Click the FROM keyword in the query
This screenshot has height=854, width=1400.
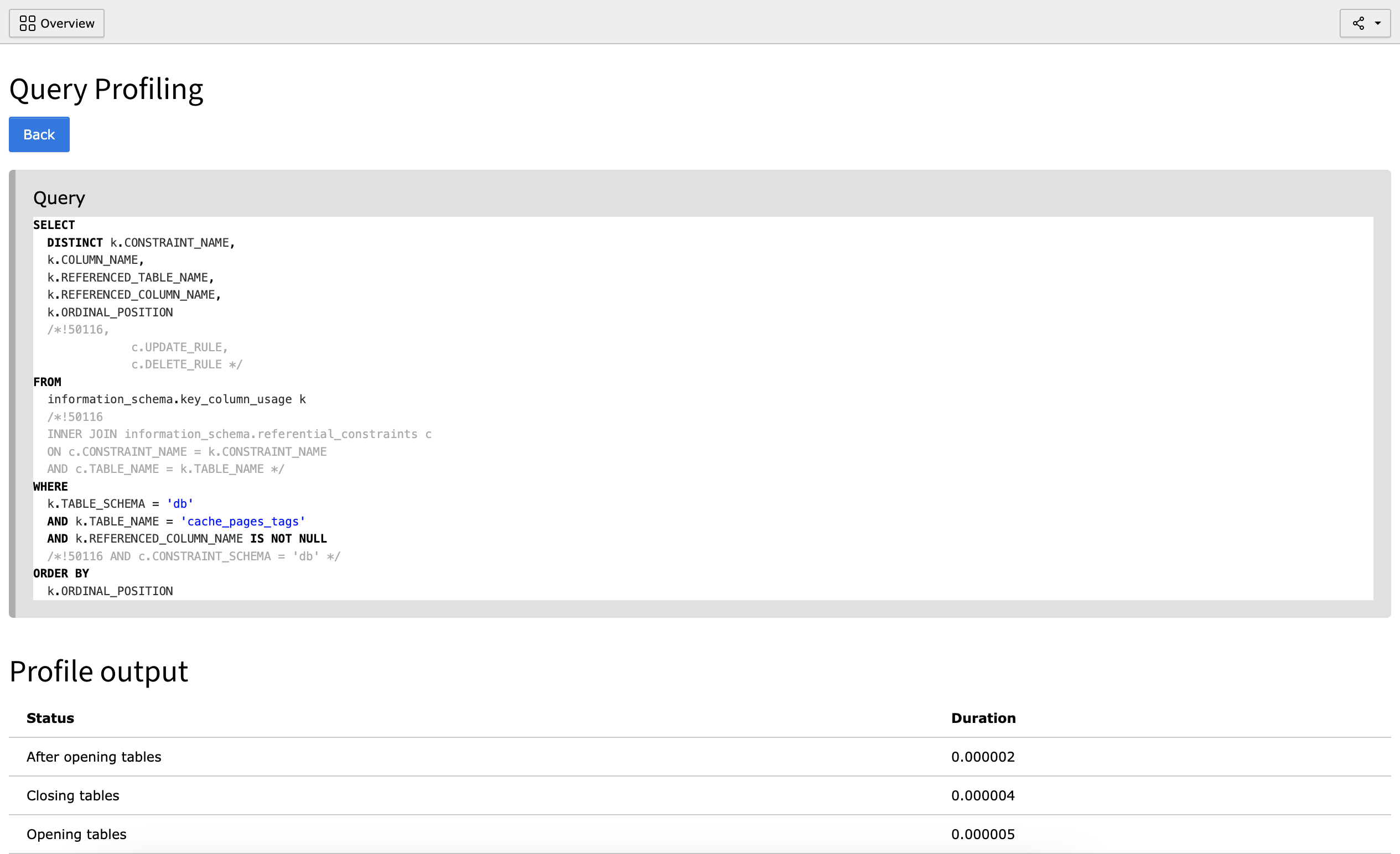[47, 382]
